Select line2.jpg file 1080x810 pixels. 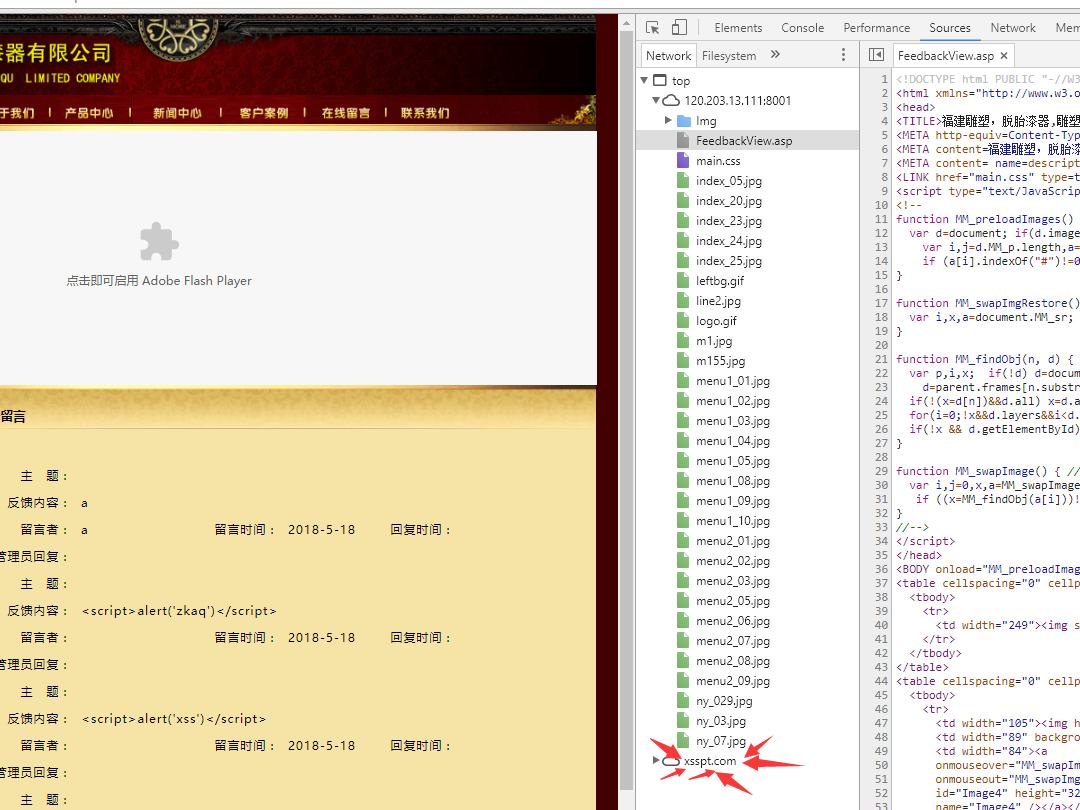pos(718,300)
